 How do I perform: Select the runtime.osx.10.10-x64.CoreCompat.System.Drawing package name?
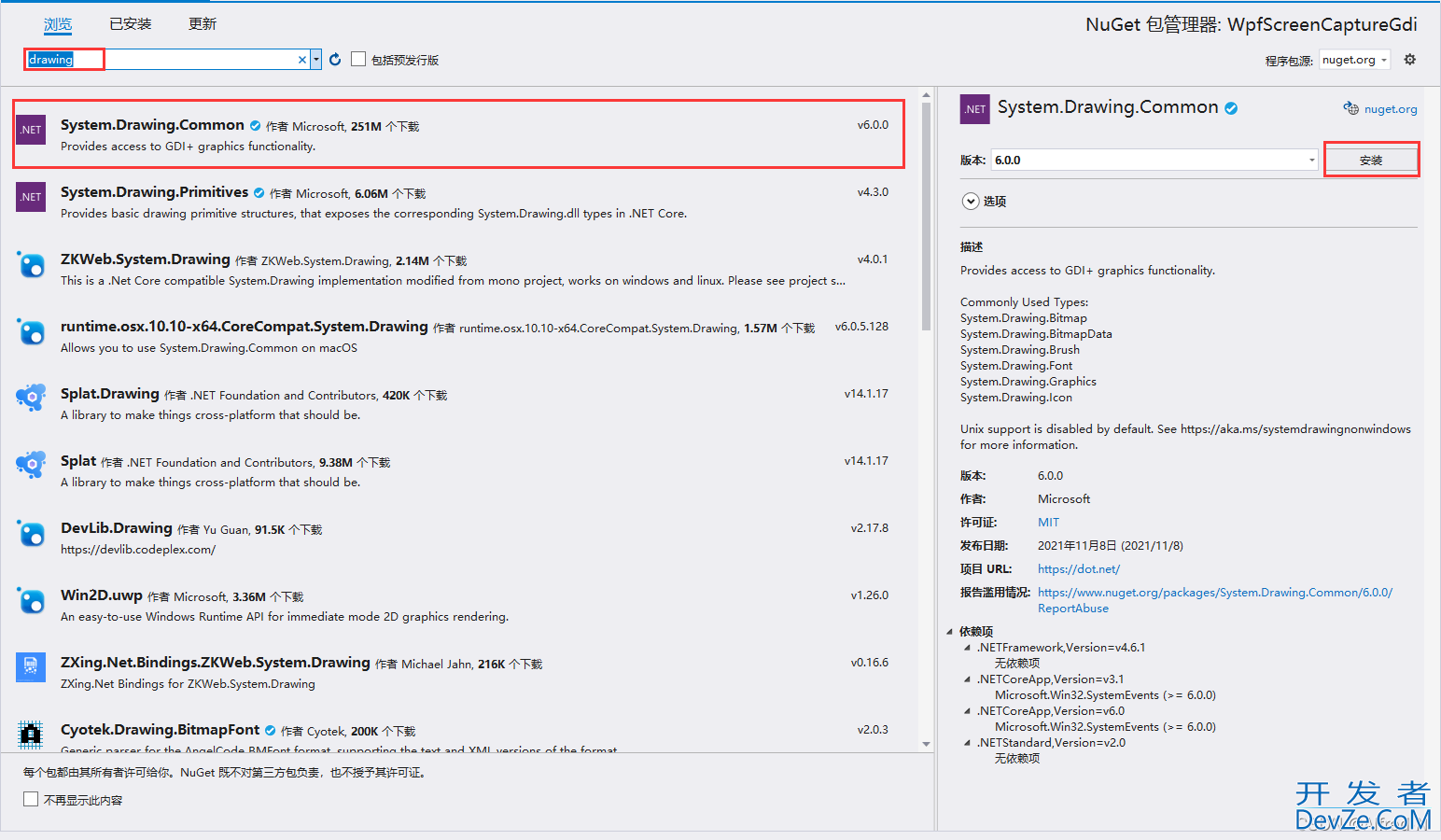click(245, 327)
